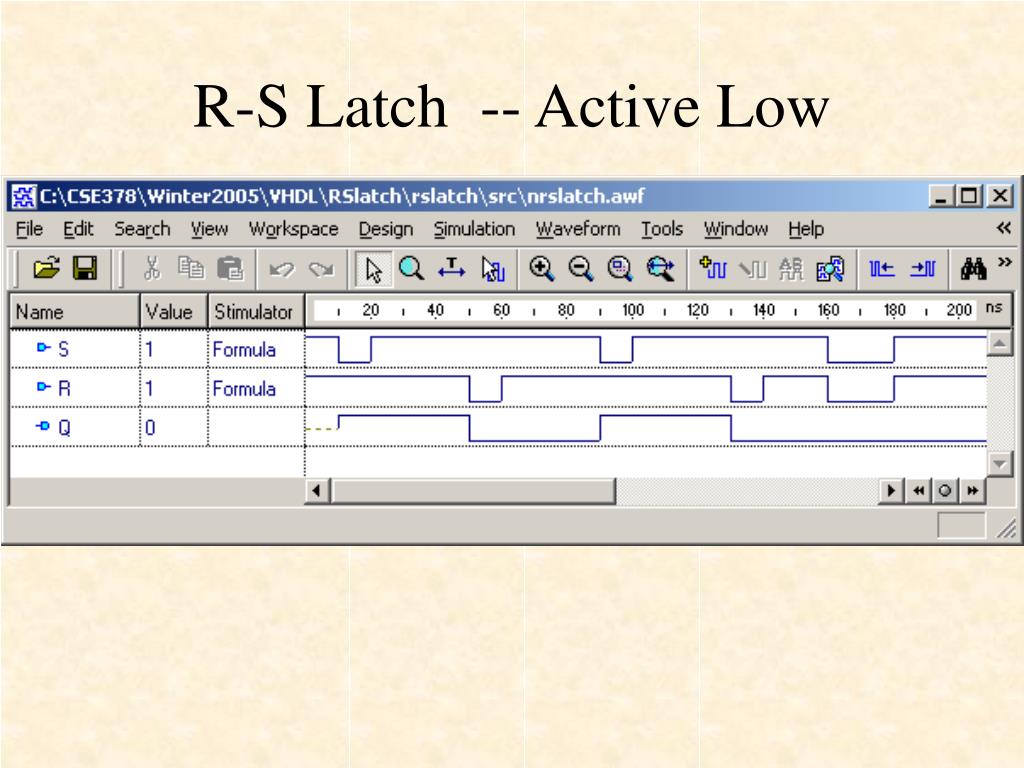
Task: Maximize the nrslatch.awf window
Action: [970, 196]
